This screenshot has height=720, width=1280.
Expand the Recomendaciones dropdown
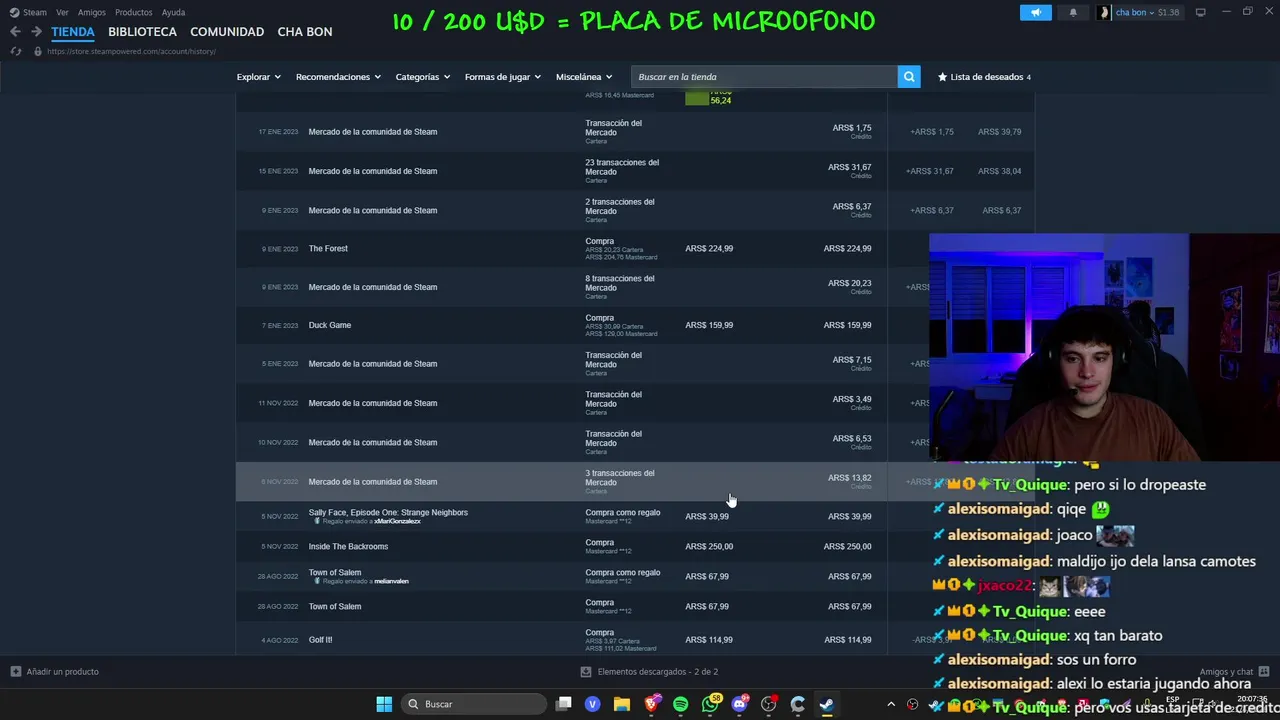pyautogui.click(x=338, y=77)
